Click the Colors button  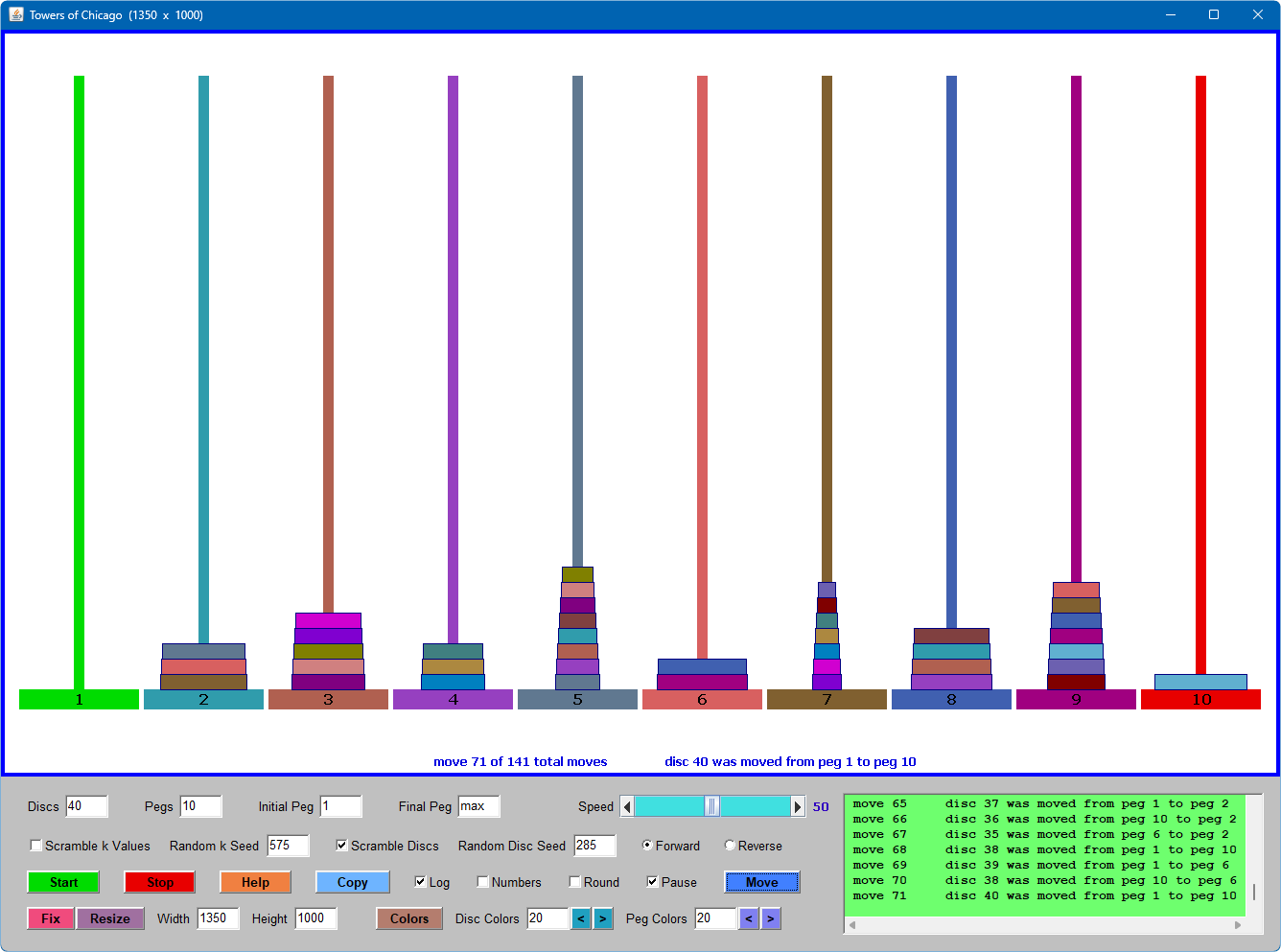click(x=409, y=918)
